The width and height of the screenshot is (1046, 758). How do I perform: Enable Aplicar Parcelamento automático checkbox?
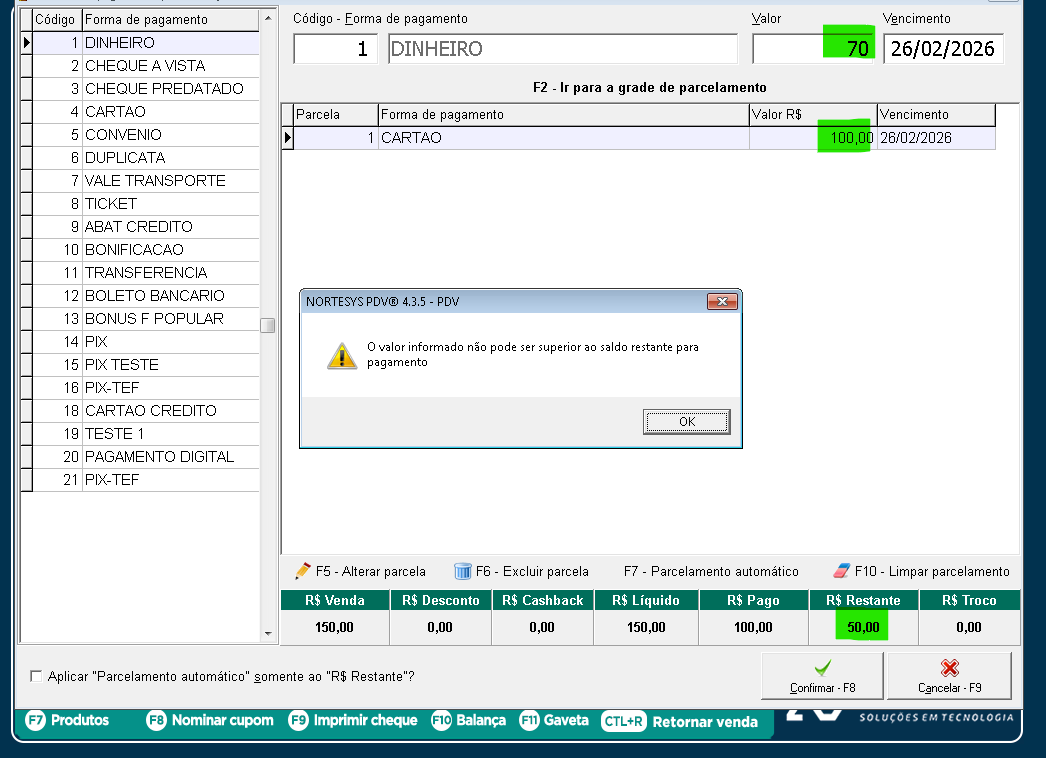click(x=37, y=677)
